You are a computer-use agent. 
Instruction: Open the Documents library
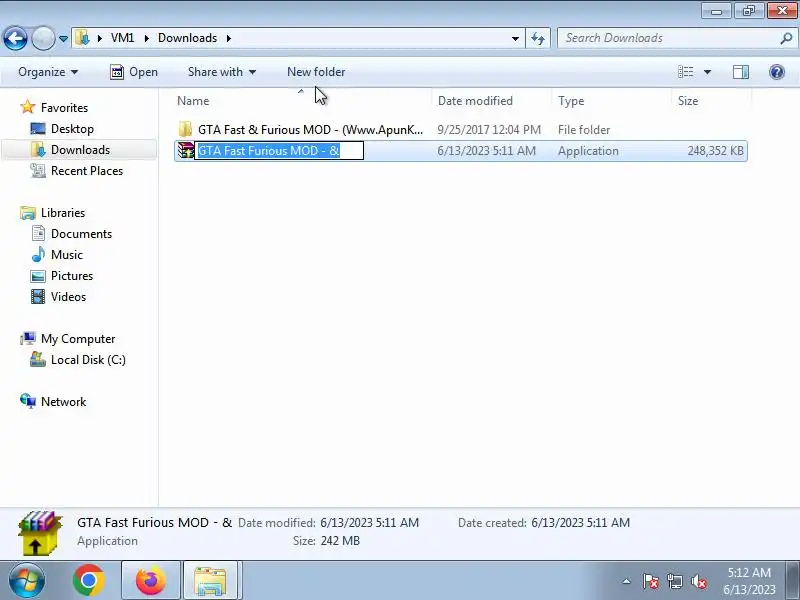coord(81,234)
